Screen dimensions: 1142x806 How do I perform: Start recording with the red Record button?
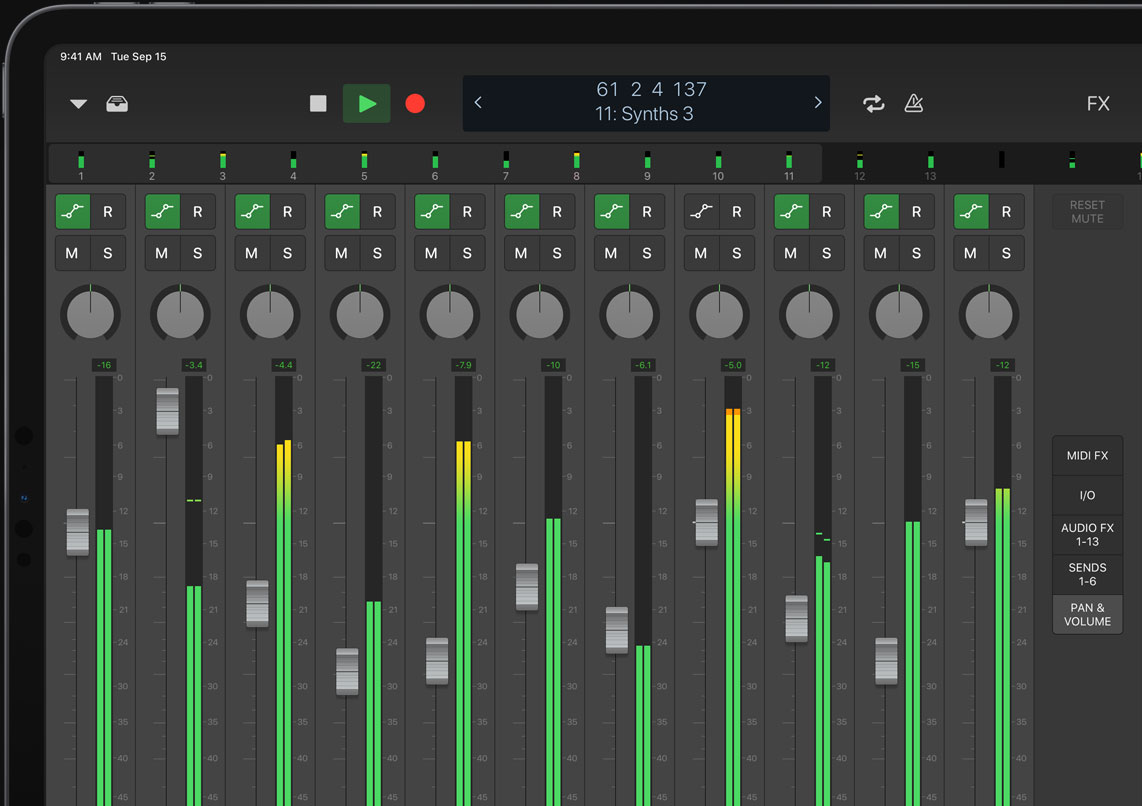tap(415, 103)
